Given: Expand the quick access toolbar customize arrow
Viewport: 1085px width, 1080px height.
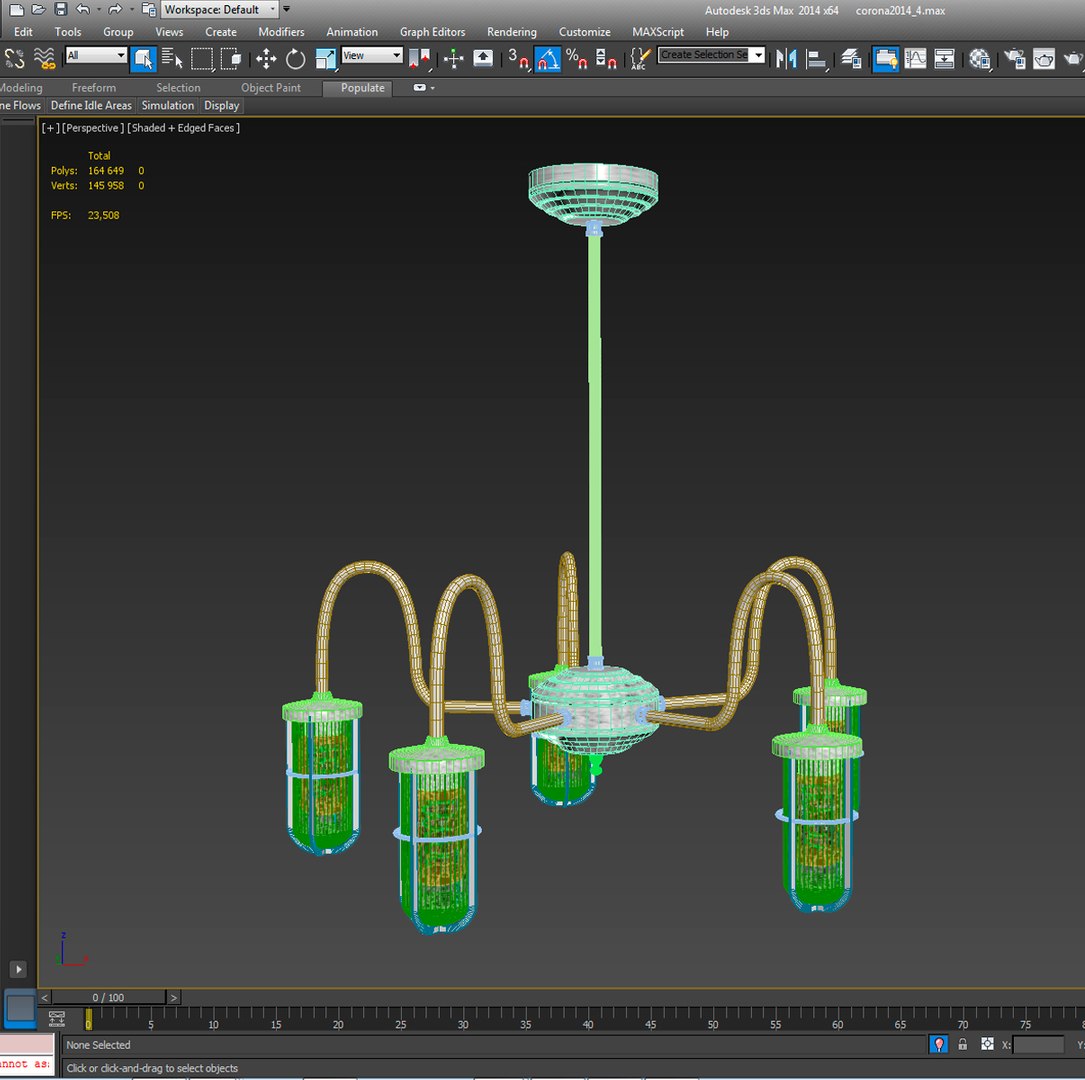Looking at the screenshot, I should pos(286,10).
